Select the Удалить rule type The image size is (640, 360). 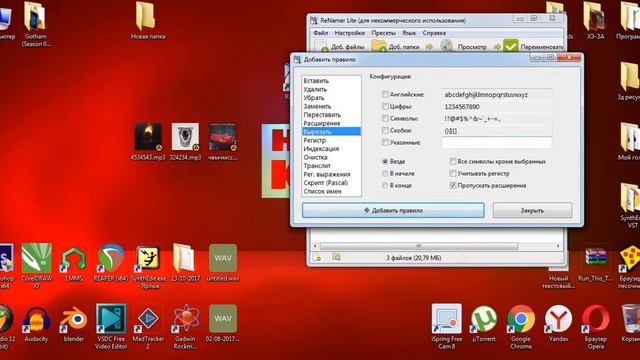pyautogui.click(x=331, y=89)
